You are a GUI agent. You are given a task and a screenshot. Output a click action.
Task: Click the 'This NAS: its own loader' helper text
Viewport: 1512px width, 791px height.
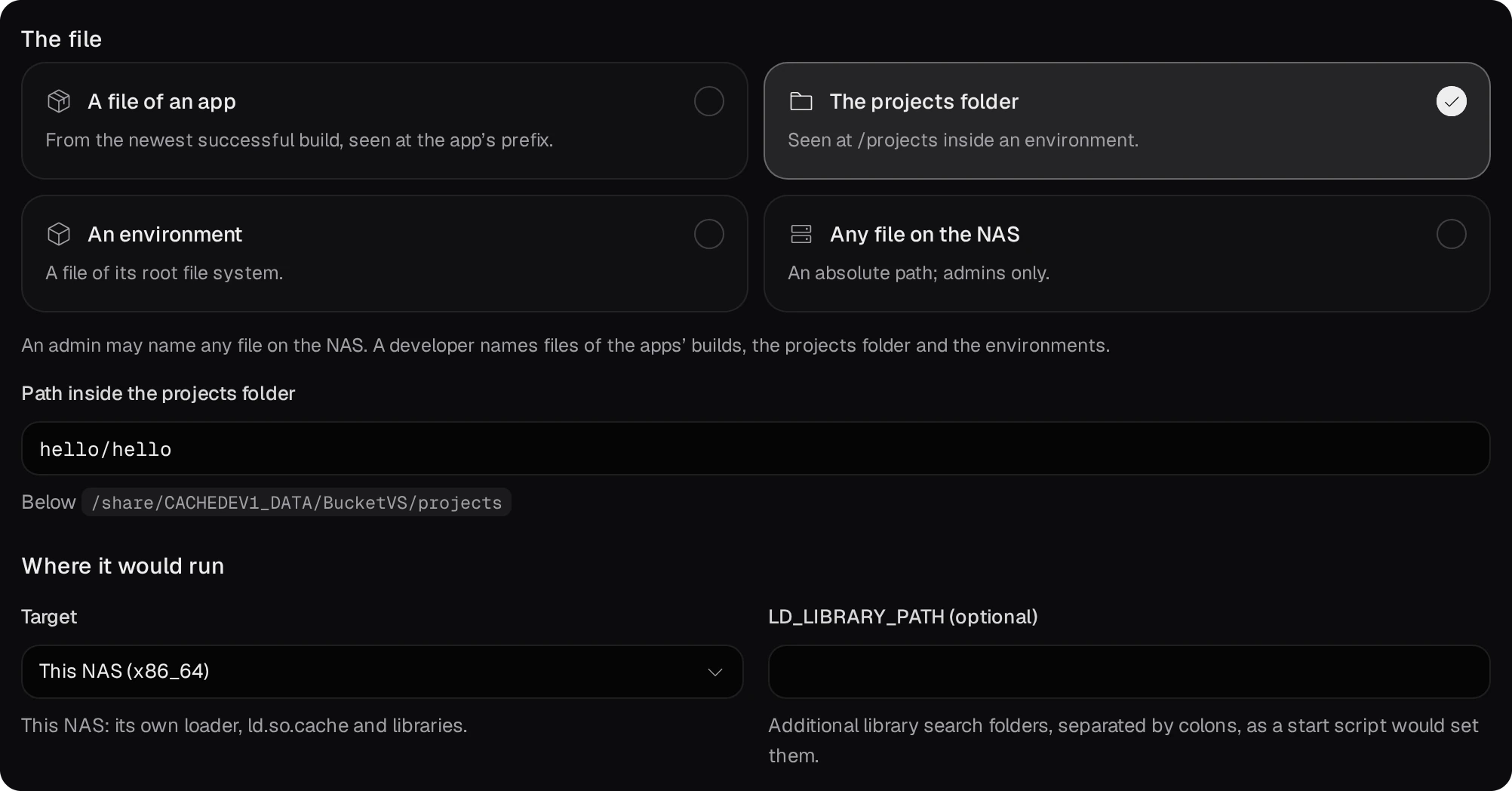coord(244,725)
